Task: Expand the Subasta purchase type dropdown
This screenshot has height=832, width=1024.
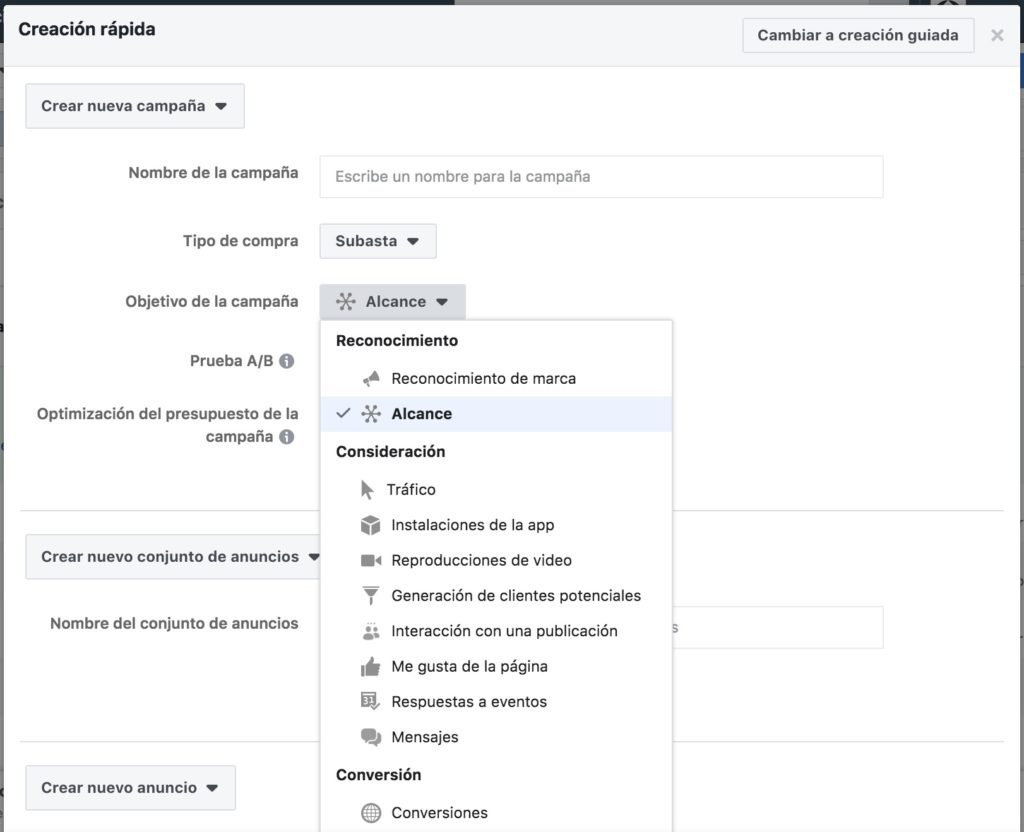Action: pos(377,240)
